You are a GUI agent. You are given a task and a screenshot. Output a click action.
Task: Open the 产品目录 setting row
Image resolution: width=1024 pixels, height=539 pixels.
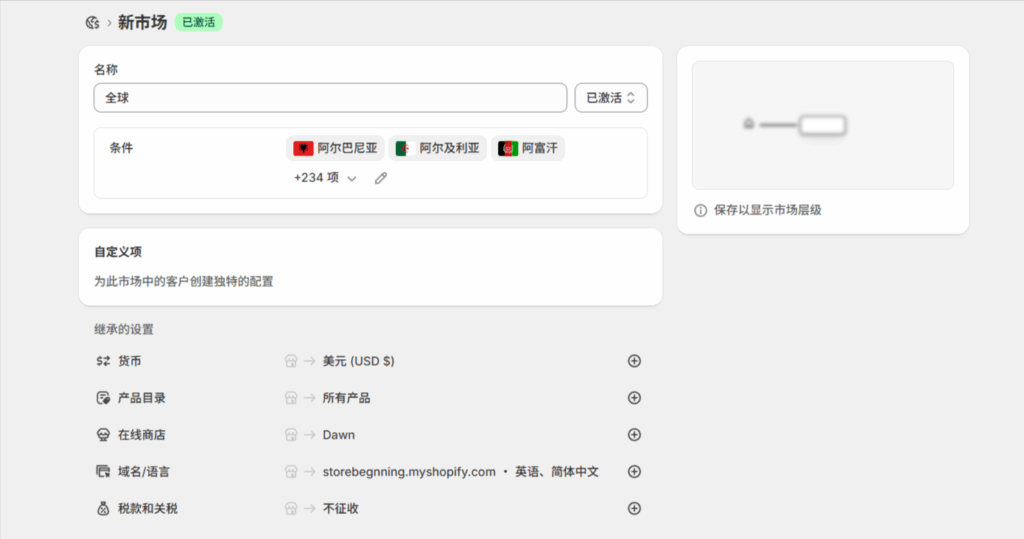coord(141,398)
